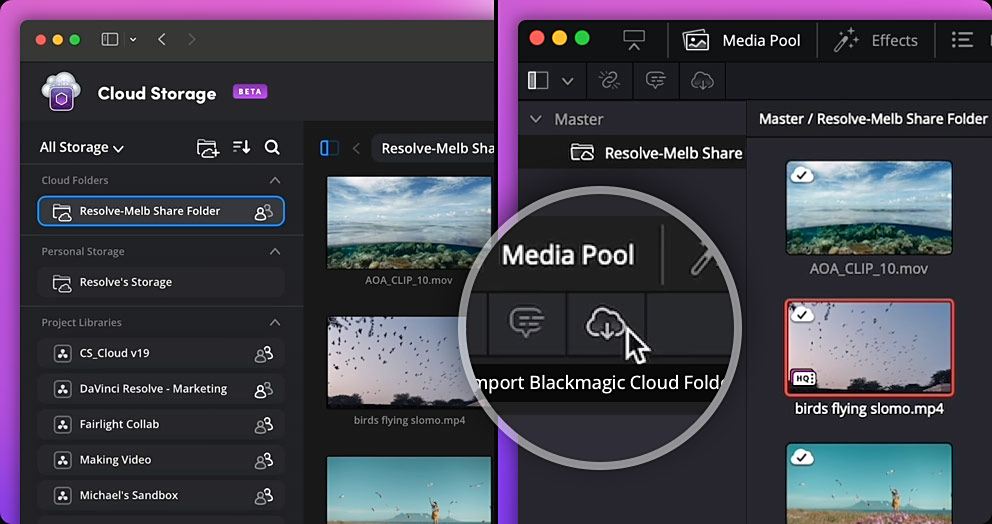Select AOA_CLIP_10.mov clip in Media Pool
The width and height of the screenshot is (992, 524).
[x=869, y=208]
